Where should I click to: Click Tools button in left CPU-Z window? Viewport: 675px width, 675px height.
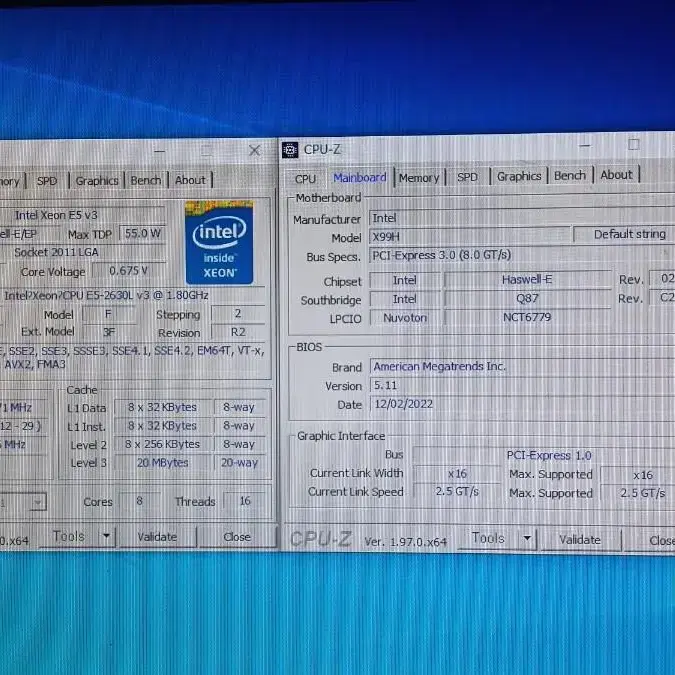point(68,536)
